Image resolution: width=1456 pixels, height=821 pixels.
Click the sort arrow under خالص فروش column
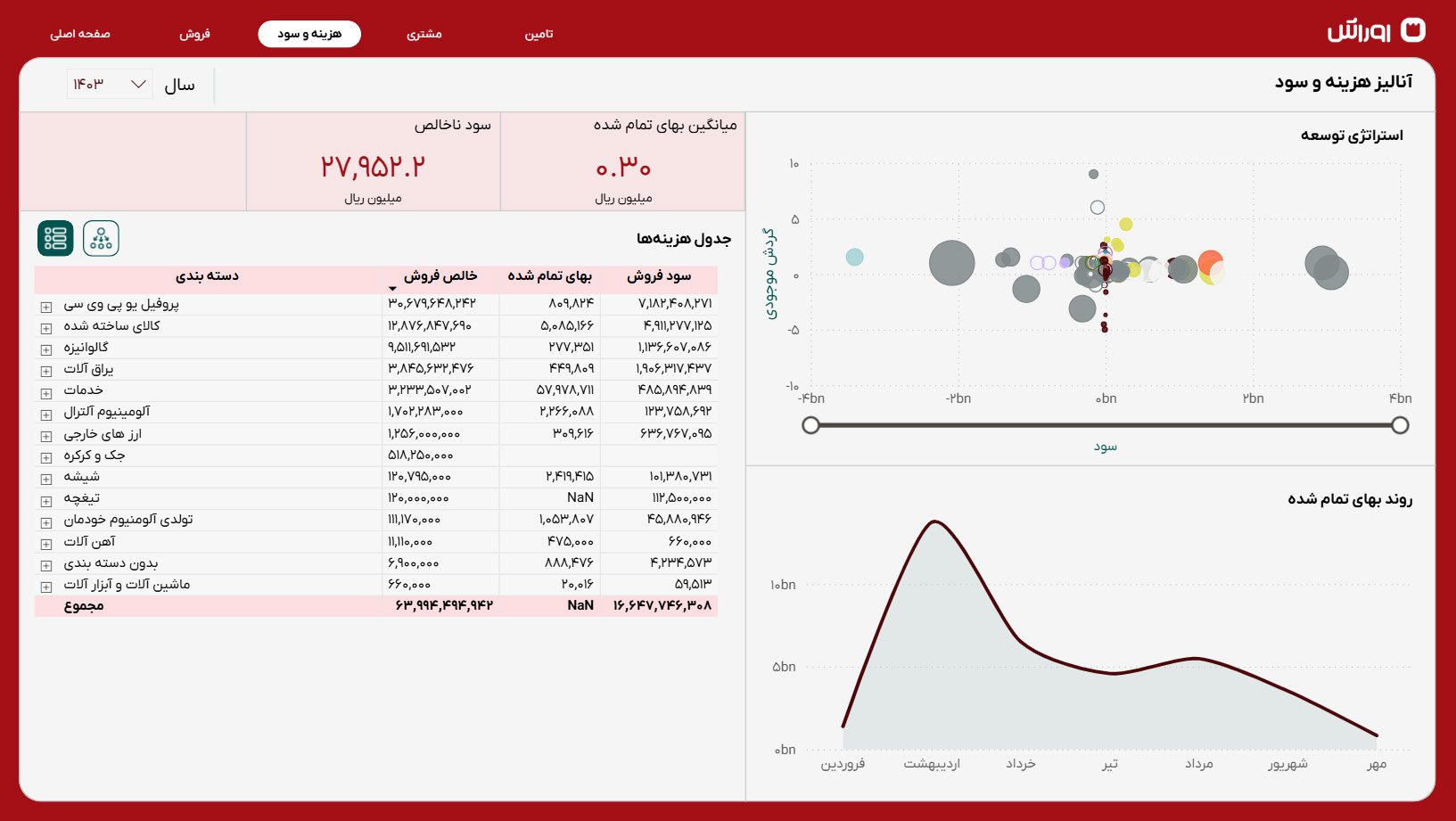392,289
